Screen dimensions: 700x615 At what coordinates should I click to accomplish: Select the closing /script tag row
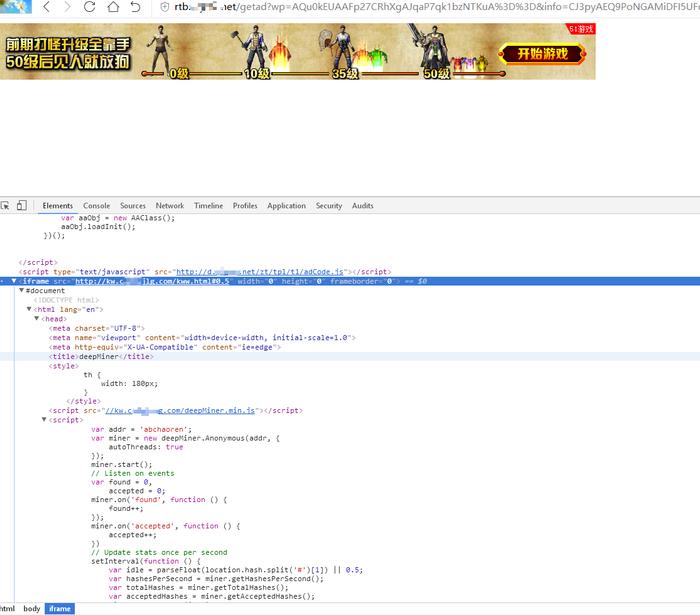tap(38, 262)
